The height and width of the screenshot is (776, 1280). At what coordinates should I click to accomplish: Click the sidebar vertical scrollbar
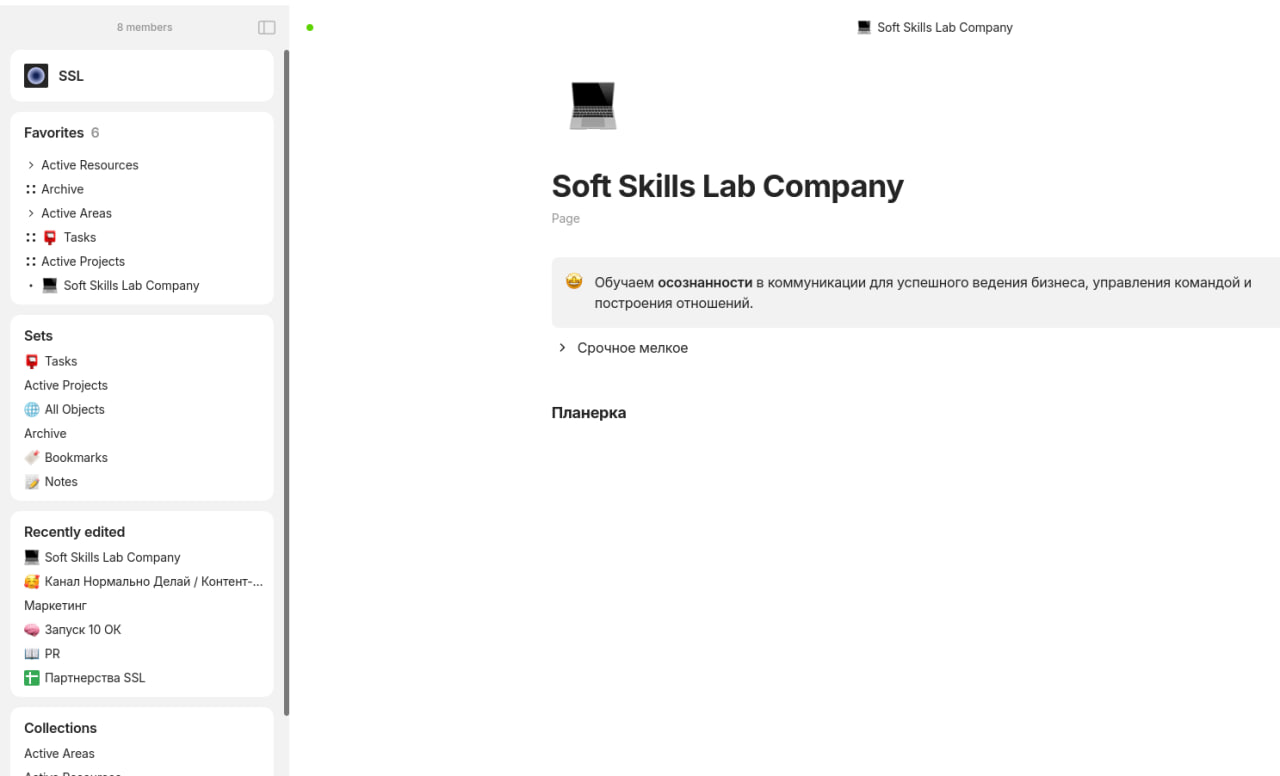point(287,383)
